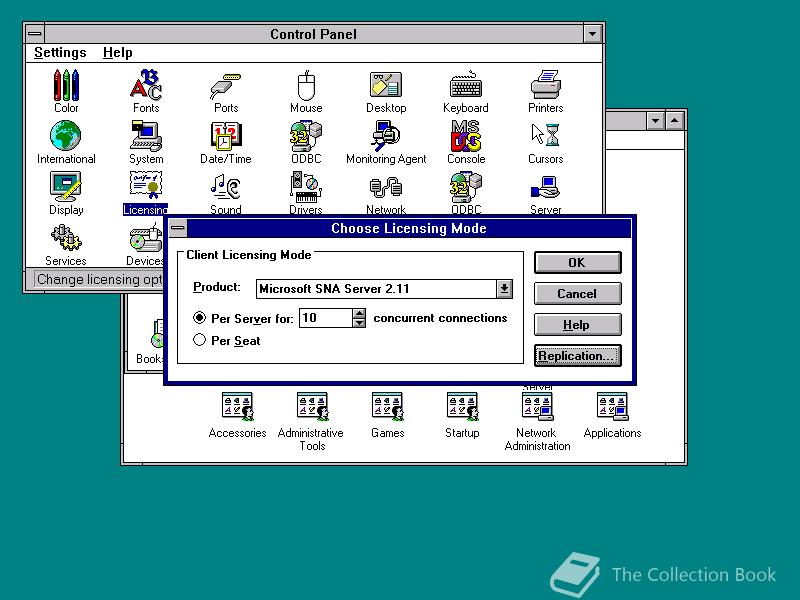Open the Help menu in Control Panel

[118, 53]
